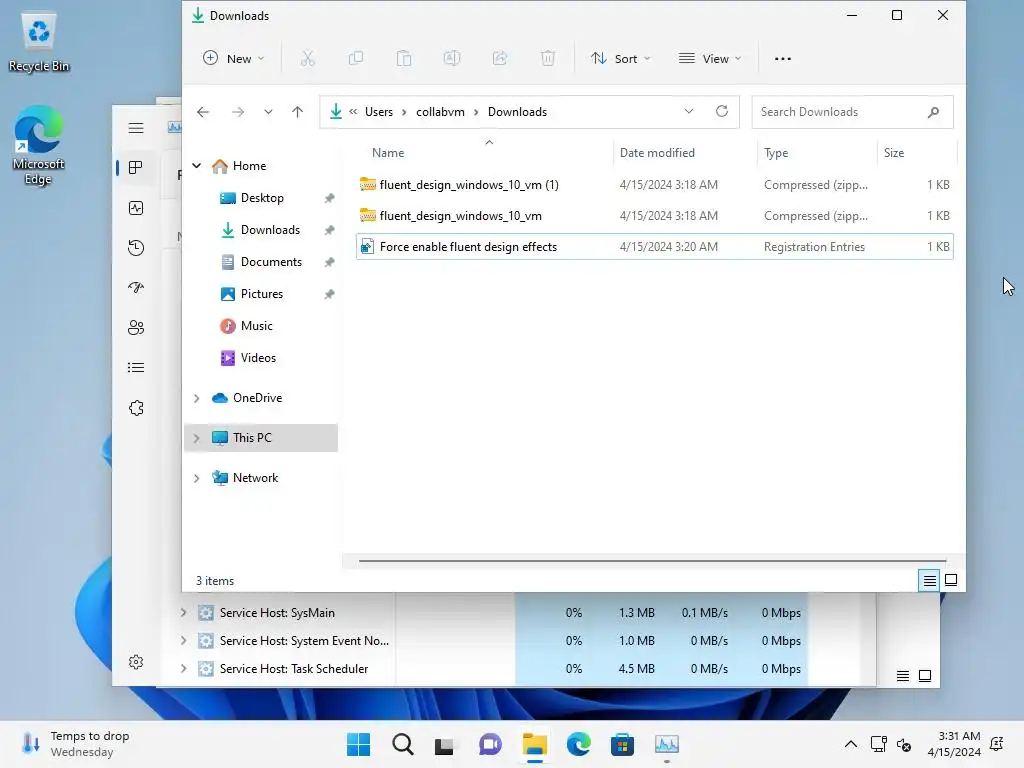The width and height of the screenshot is (1024, 768).
Task: Click the Share icon in toolbar
Action: pyautogui.click(x=500, y=59)
